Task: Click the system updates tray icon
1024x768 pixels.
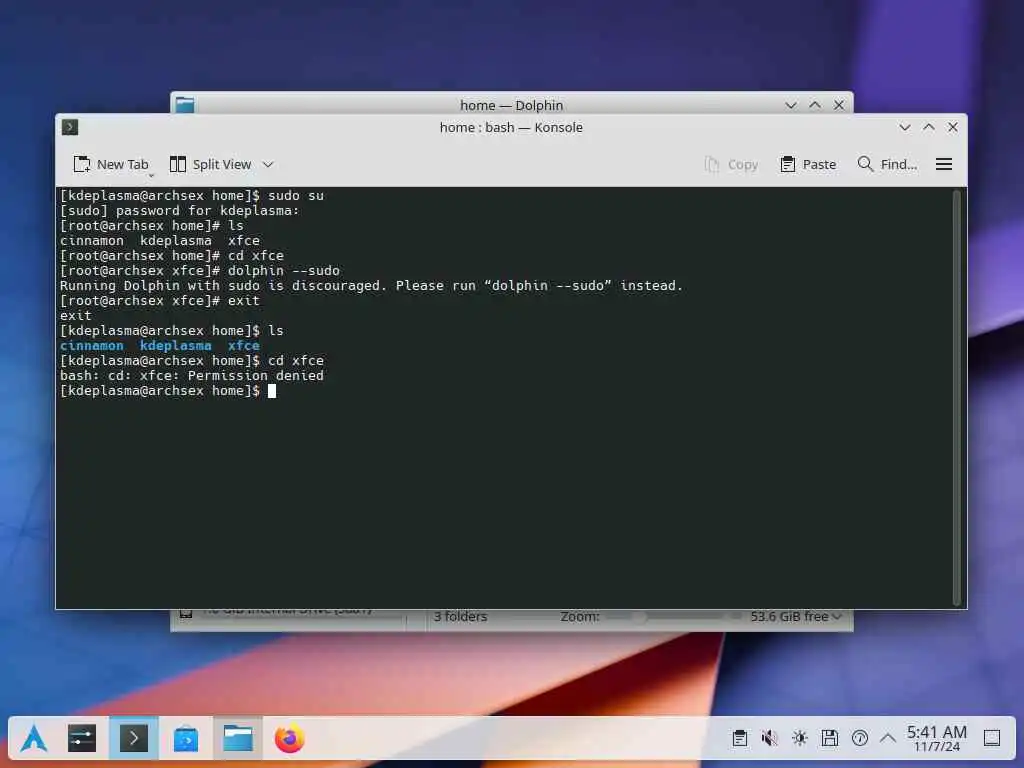Action: coord(859,739)
